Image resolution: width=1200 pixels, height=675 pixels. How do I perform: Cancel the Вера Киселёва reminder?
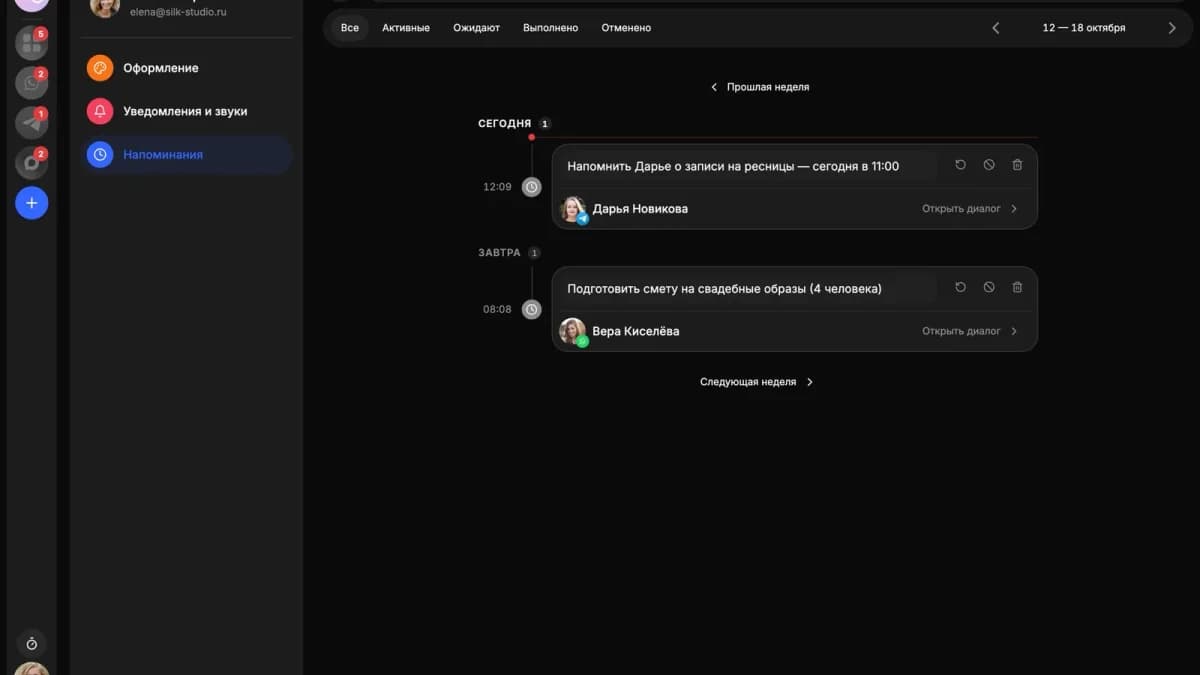(989, 287)
